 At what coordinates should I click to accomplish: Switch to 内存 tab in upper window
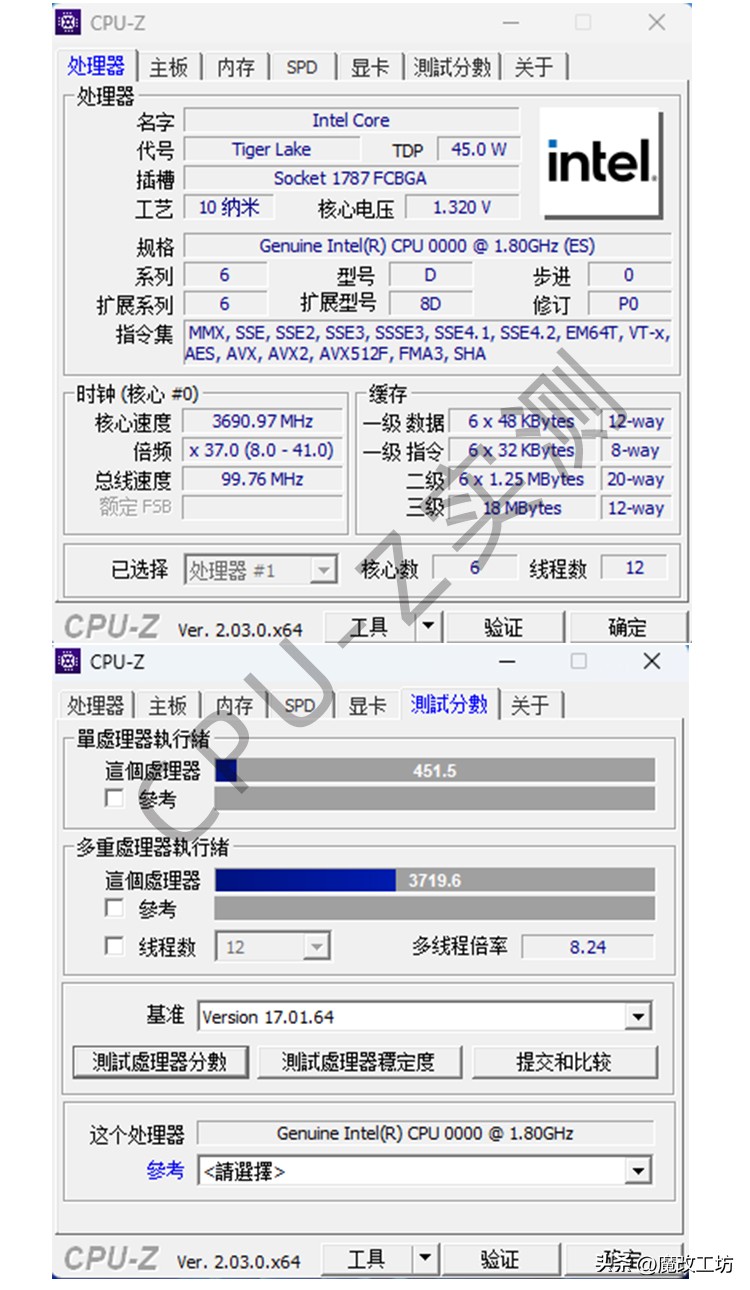[236, 67]
